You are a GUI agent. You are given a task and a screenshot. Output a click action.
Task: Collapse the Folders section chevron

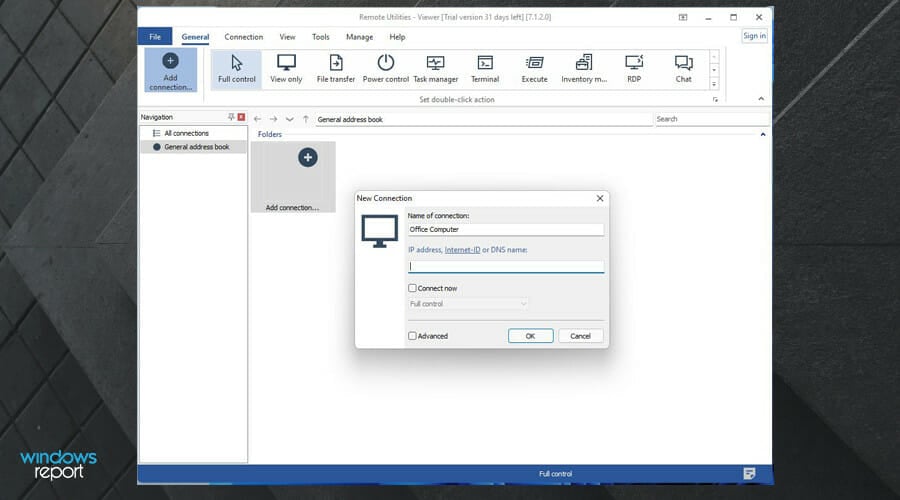pos(763,134)
